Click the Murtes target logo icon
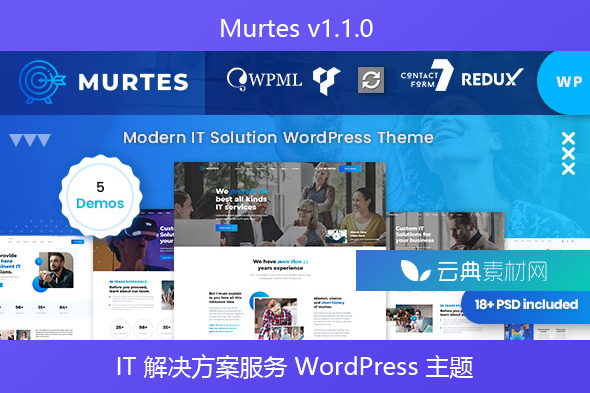Viewport: 590px width, 393px height. [42, 82]
